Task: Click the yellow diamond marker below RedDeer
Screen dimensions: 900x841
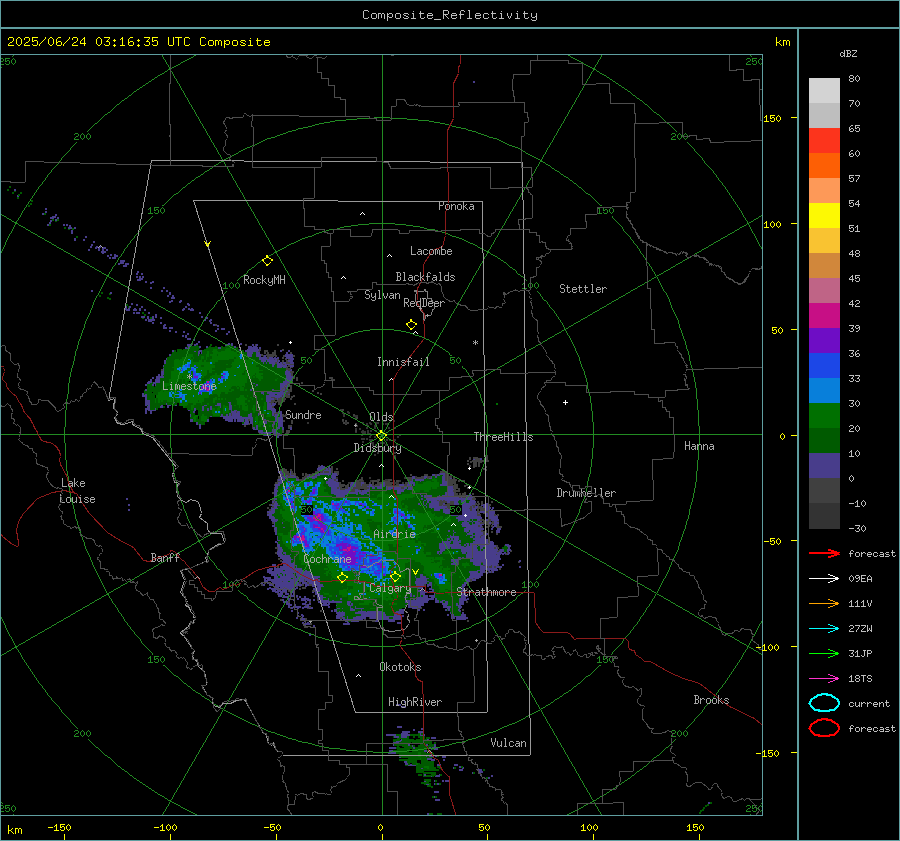Action: (411, 325)
